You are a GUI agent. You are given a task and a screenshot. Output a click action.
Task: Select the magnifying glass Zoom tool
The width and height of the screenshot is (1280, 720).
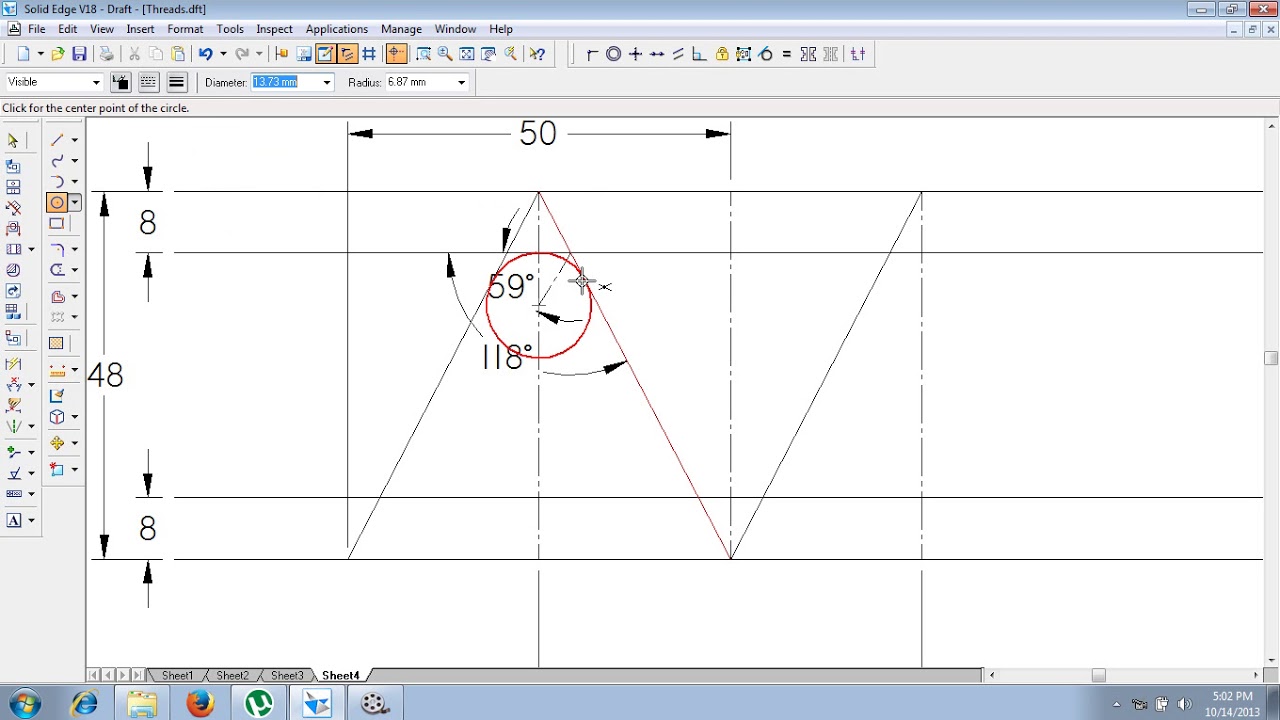pyautogui.click(x=445, y=54)
